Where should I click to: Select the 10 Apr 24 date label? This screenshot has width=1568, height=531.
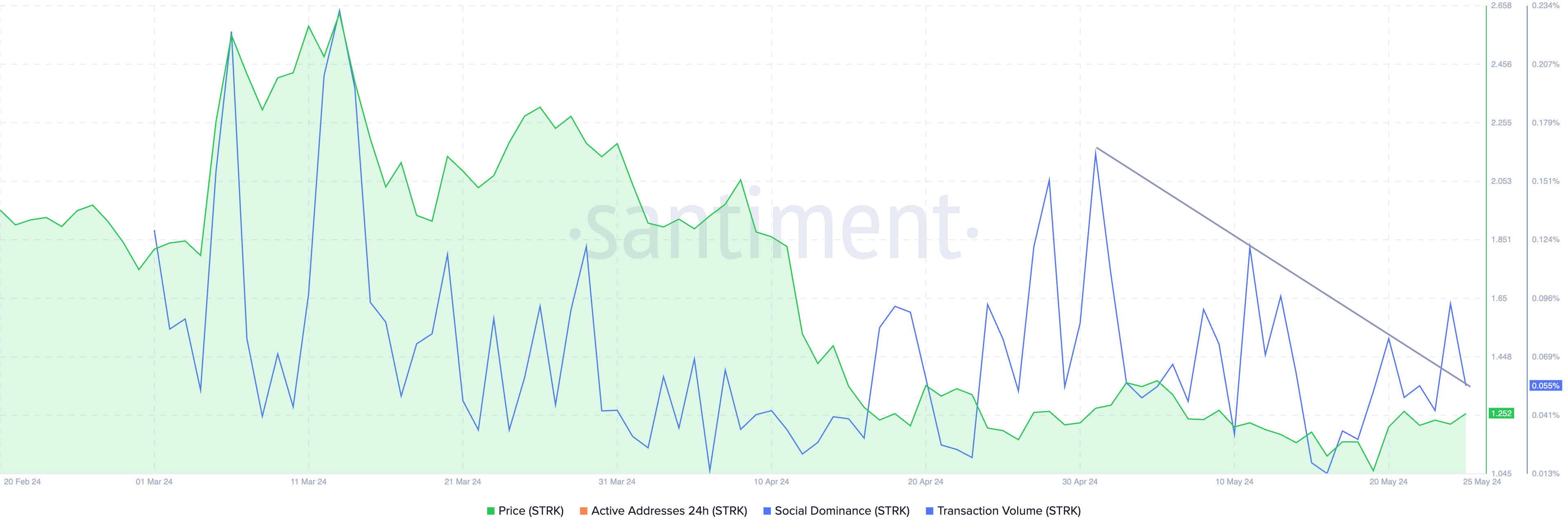771,482
